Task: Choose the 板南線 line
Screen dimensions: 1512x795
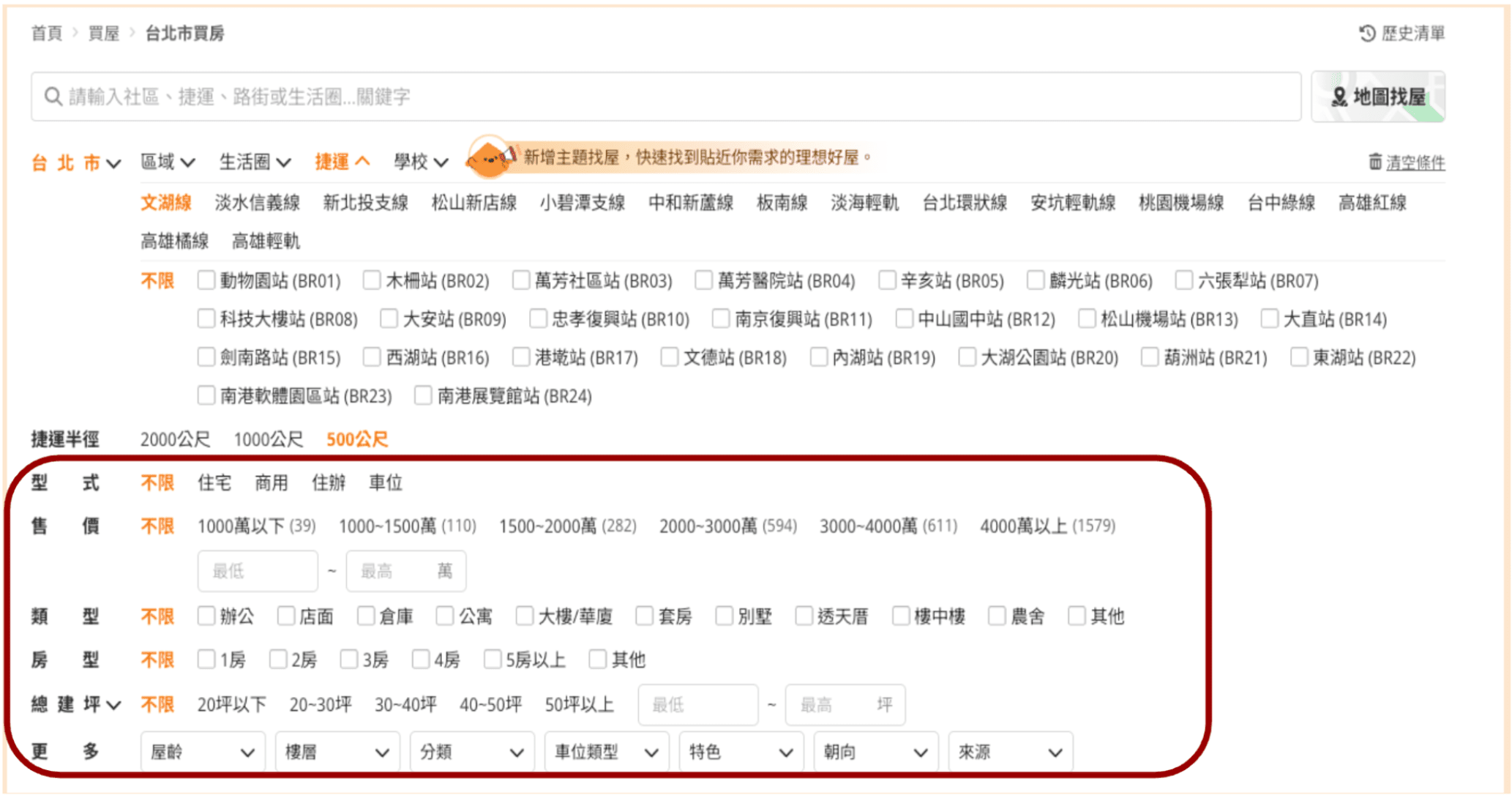Action: (x=782, y=203)
